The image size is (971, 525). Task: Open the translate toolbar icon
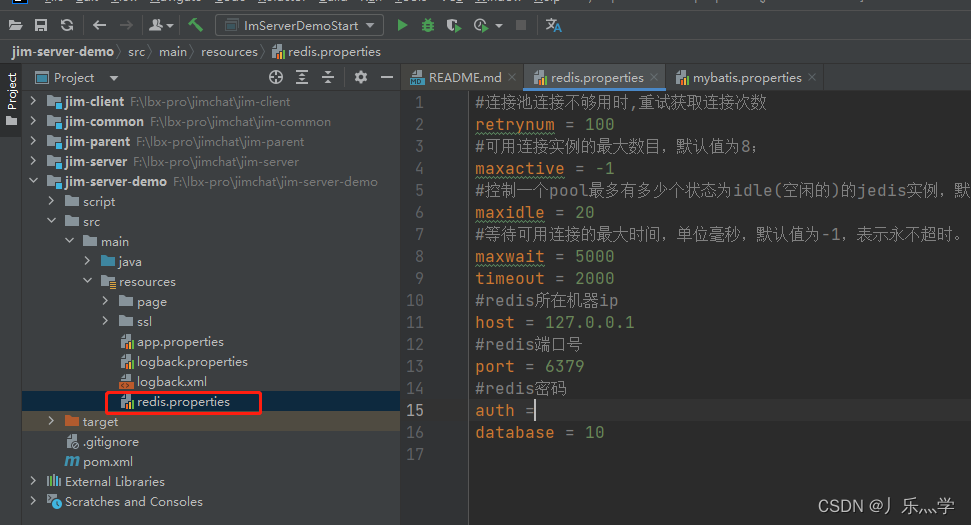click(x=553, y=25)
